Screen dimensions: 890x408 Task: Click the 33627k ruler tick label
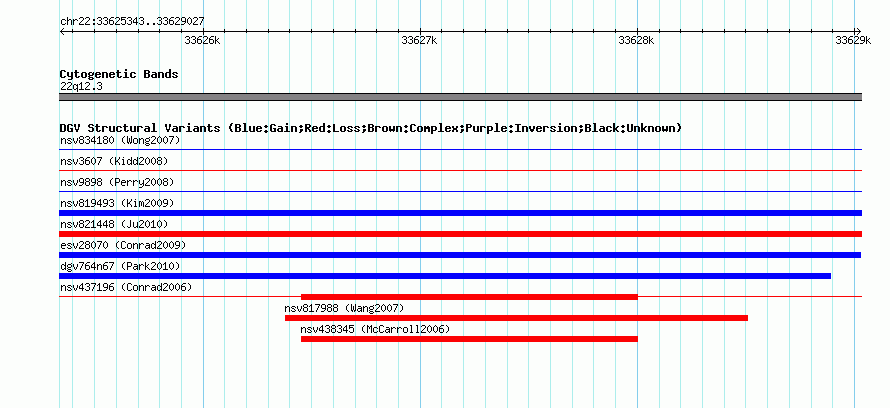pos(419,40)
